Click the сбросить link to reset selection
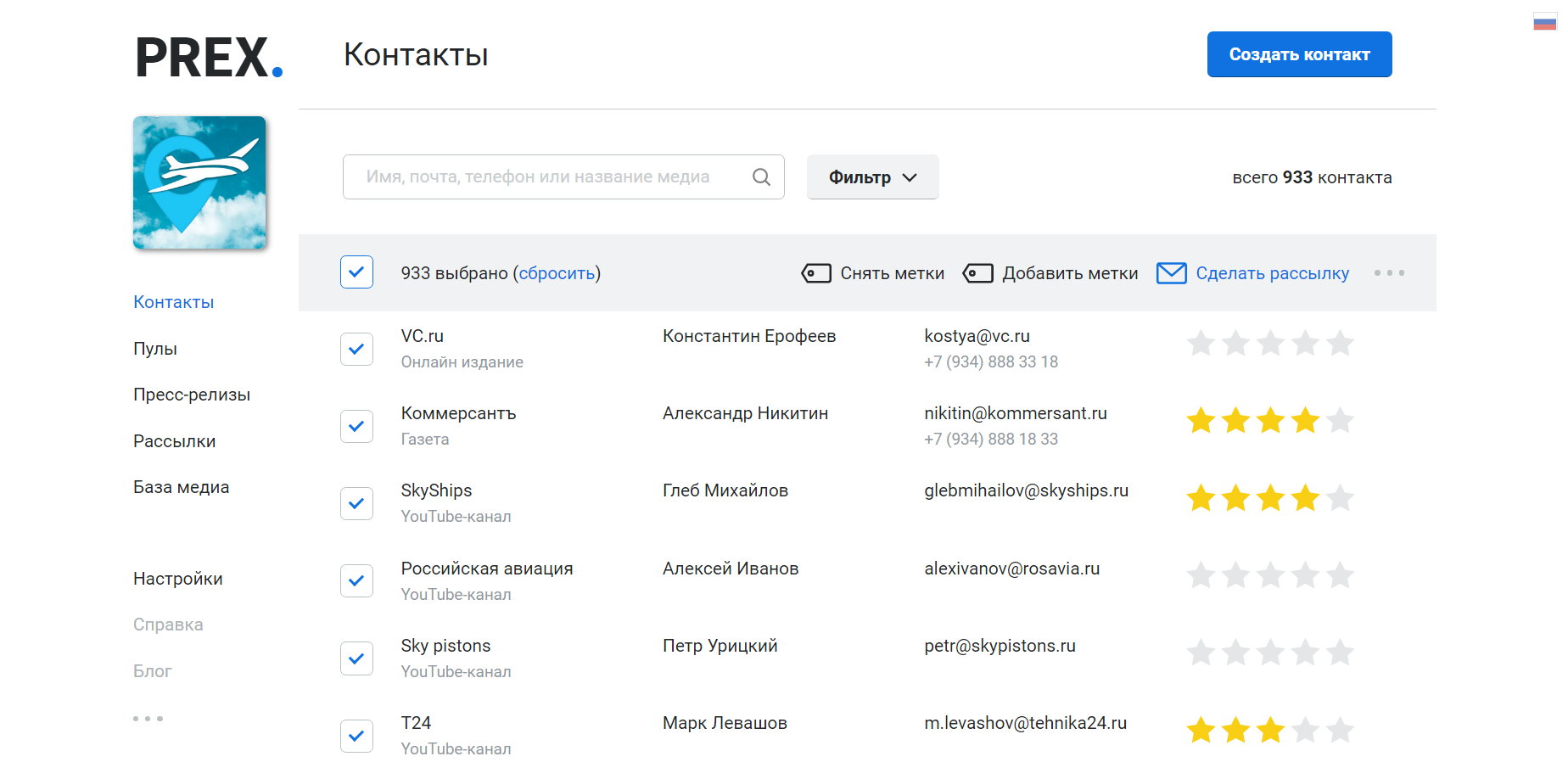Image resolution: width=1568 pixels, height=762 pixels. (x=557, y=273)
